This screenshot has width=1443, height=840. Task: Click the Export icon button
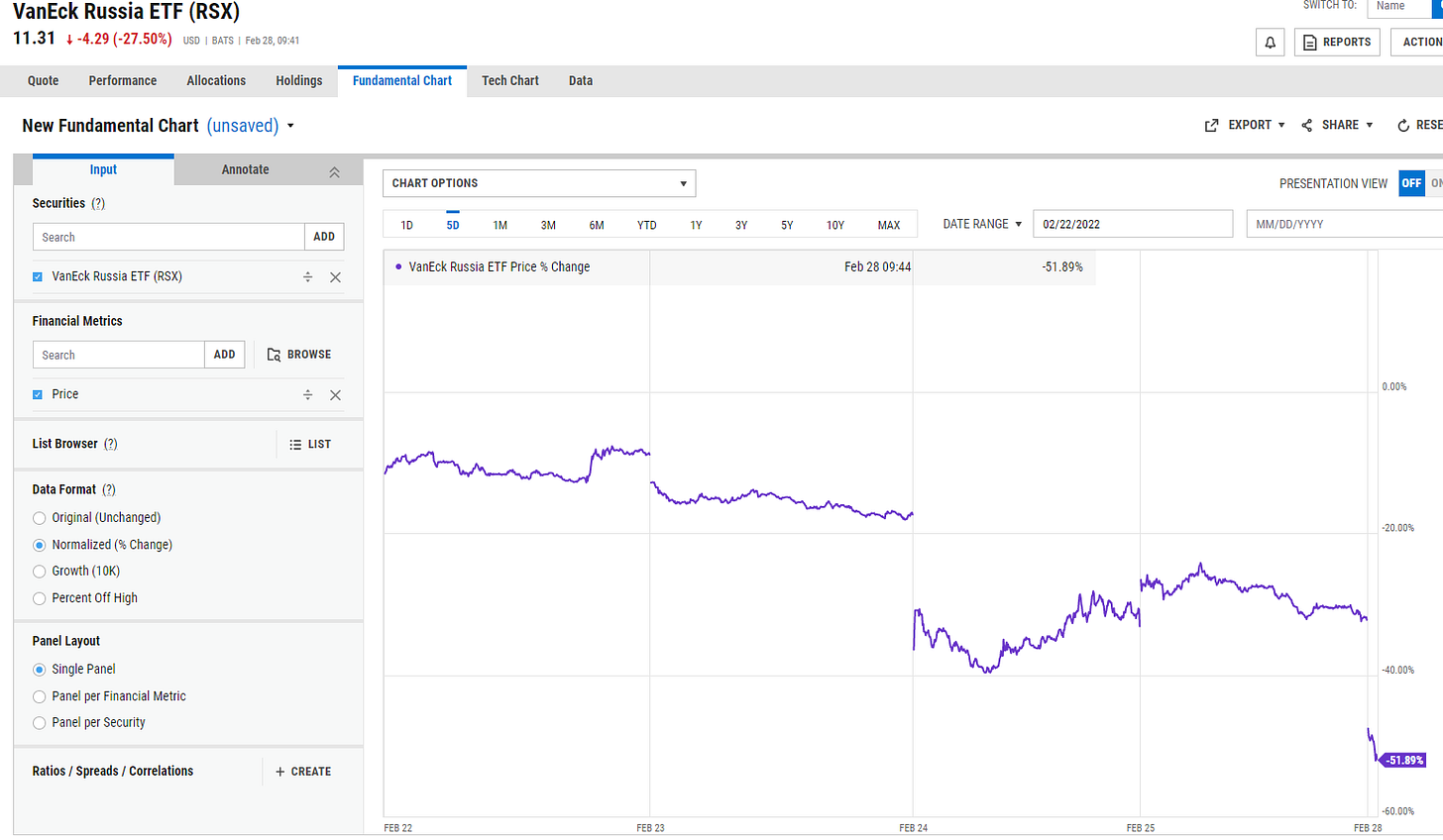(1211, 125)
